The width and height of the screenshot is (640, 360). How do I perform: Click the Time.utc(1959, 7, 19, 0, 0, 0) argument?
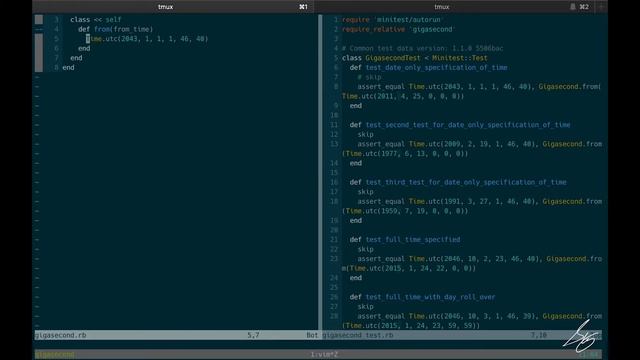tap(405, 211)
